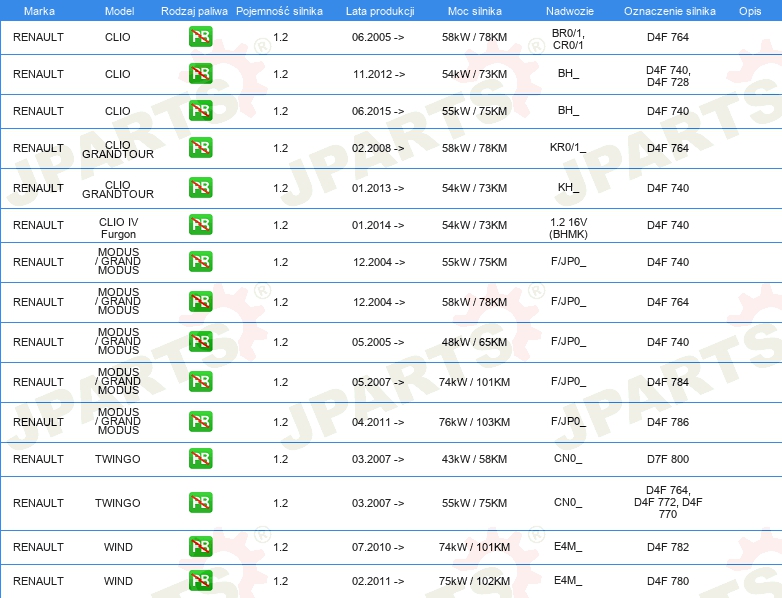Click the engine code D4F 784
The height and width of the screenshot is (598, 782).
[668, 382]
